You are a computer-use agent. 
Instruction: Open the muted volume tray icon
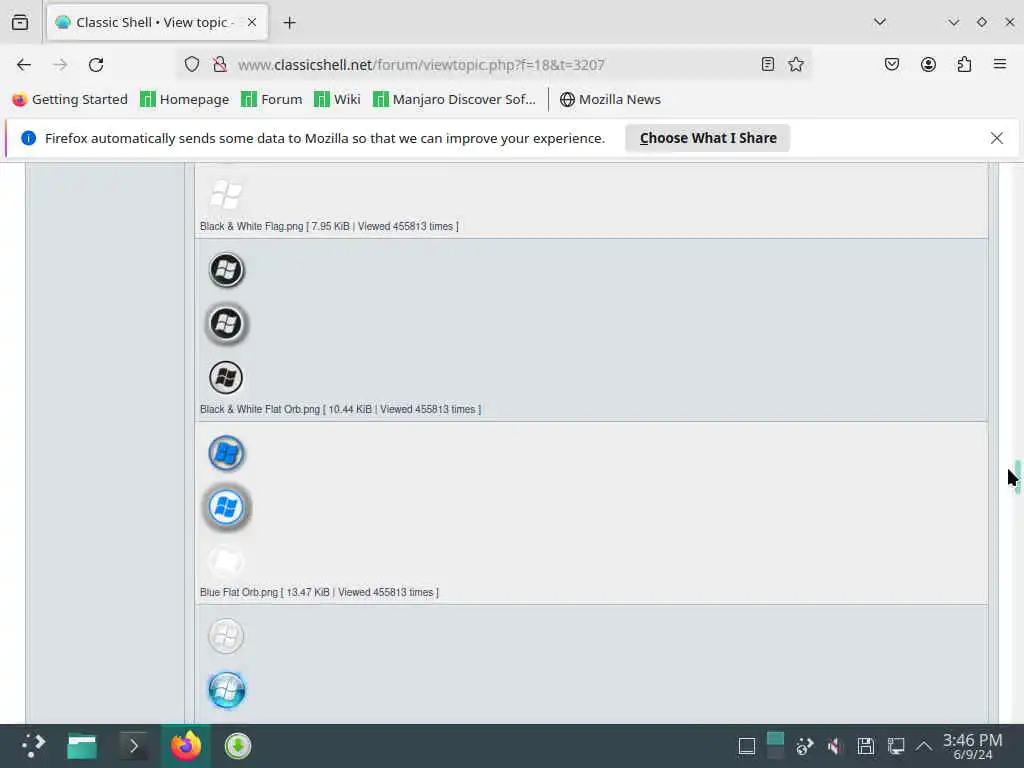pyautogui.click(x=835, y=746)
